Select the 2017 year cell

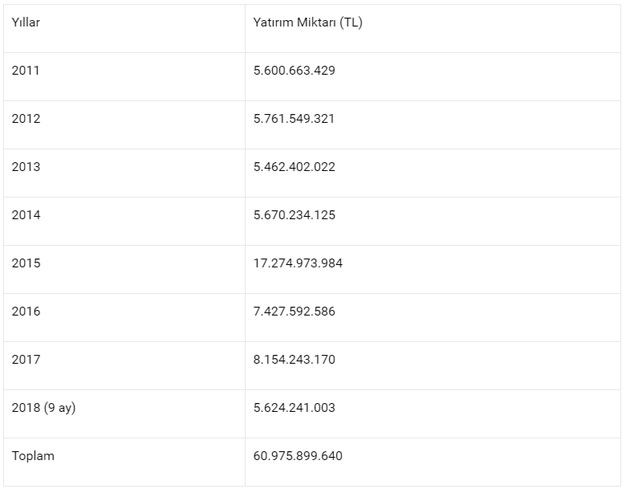click(x=27, y=359)
